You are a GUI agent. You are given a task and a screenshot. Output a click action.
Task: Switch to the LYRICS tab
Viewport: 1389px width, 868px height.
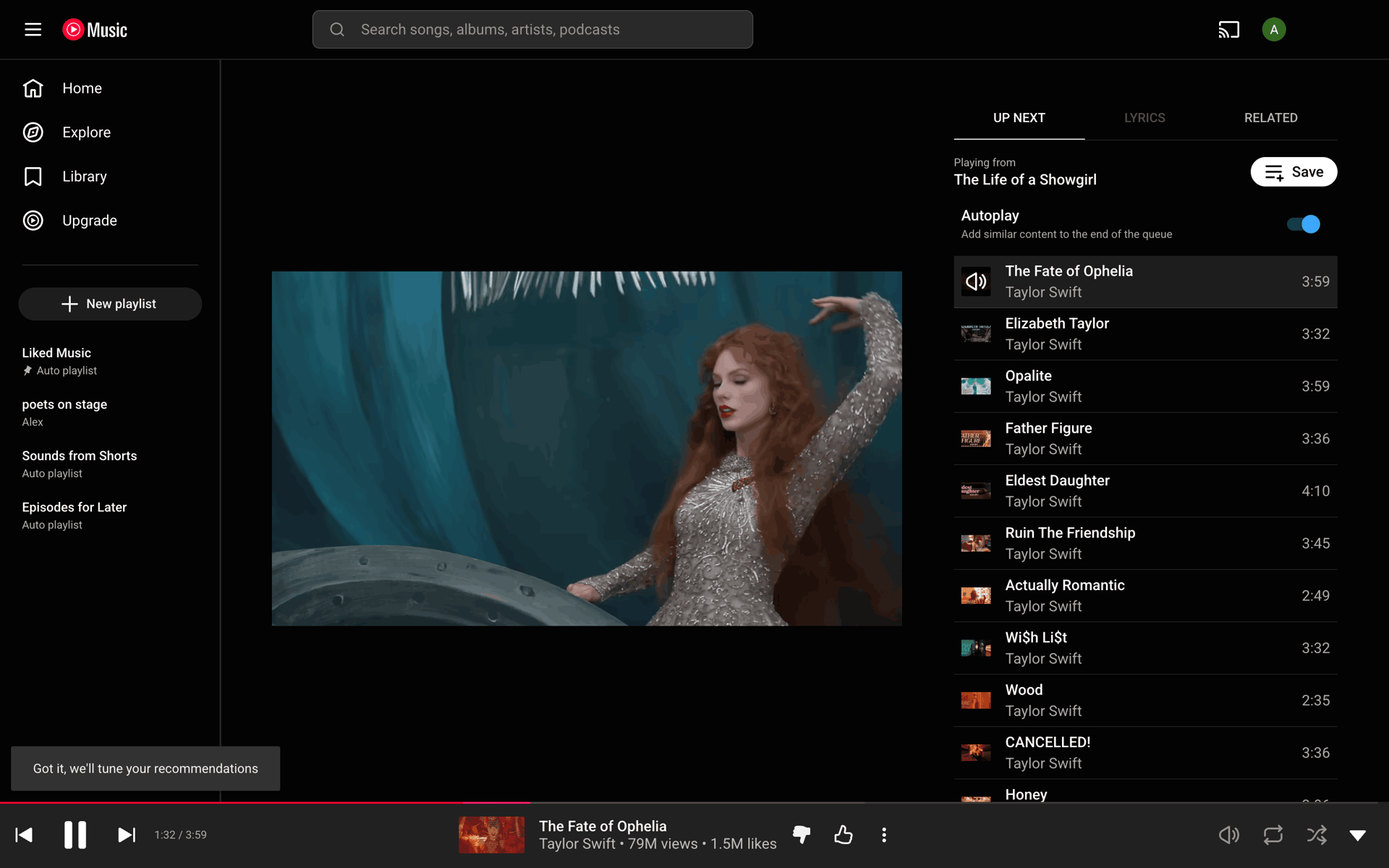1144,118
